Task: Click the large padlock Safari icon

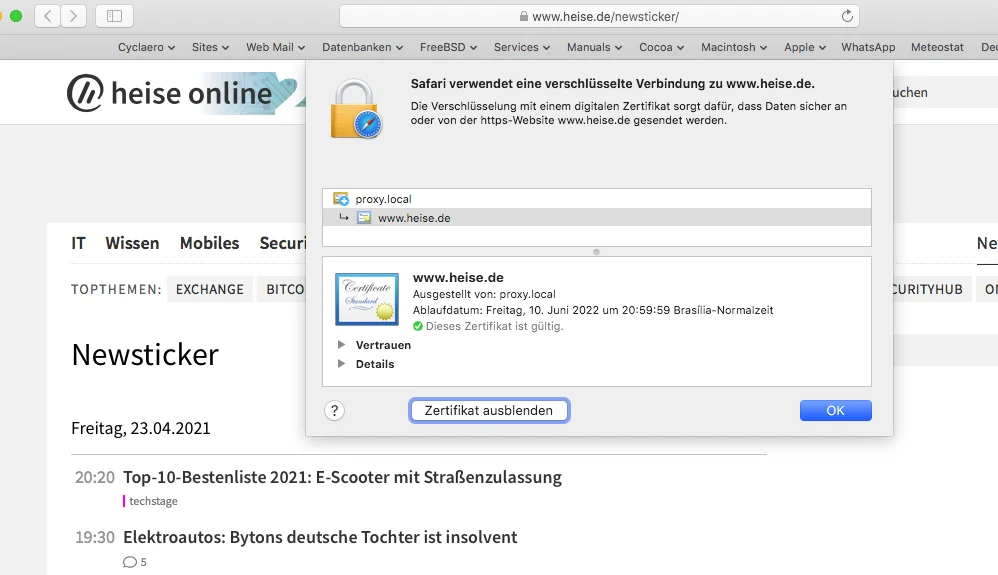Action: tap(356, 109)
